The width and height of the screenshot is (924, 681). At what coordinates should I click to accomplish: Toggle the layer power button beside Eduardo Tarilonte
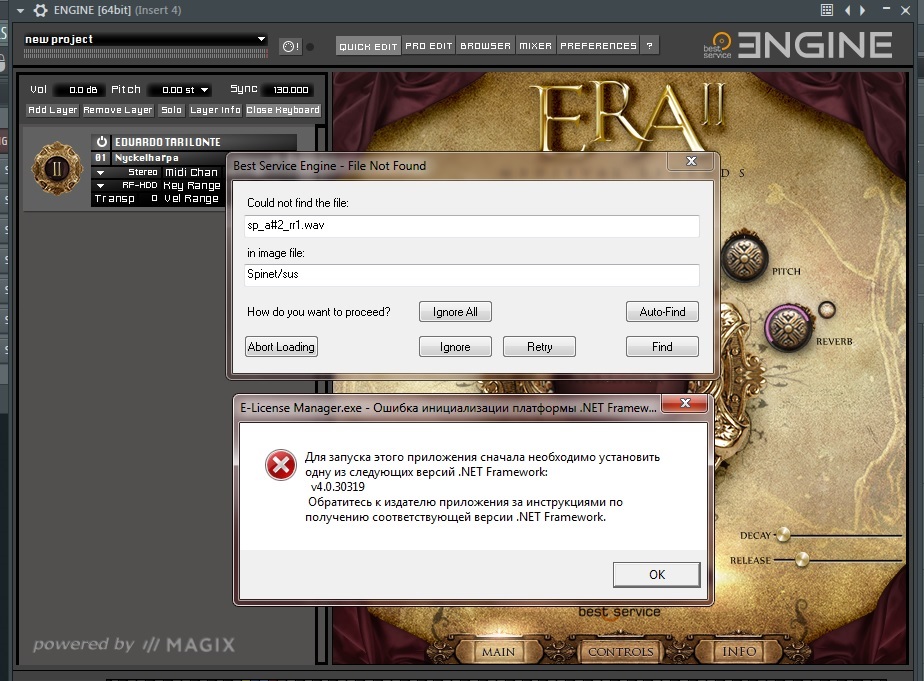pos(101,142)
